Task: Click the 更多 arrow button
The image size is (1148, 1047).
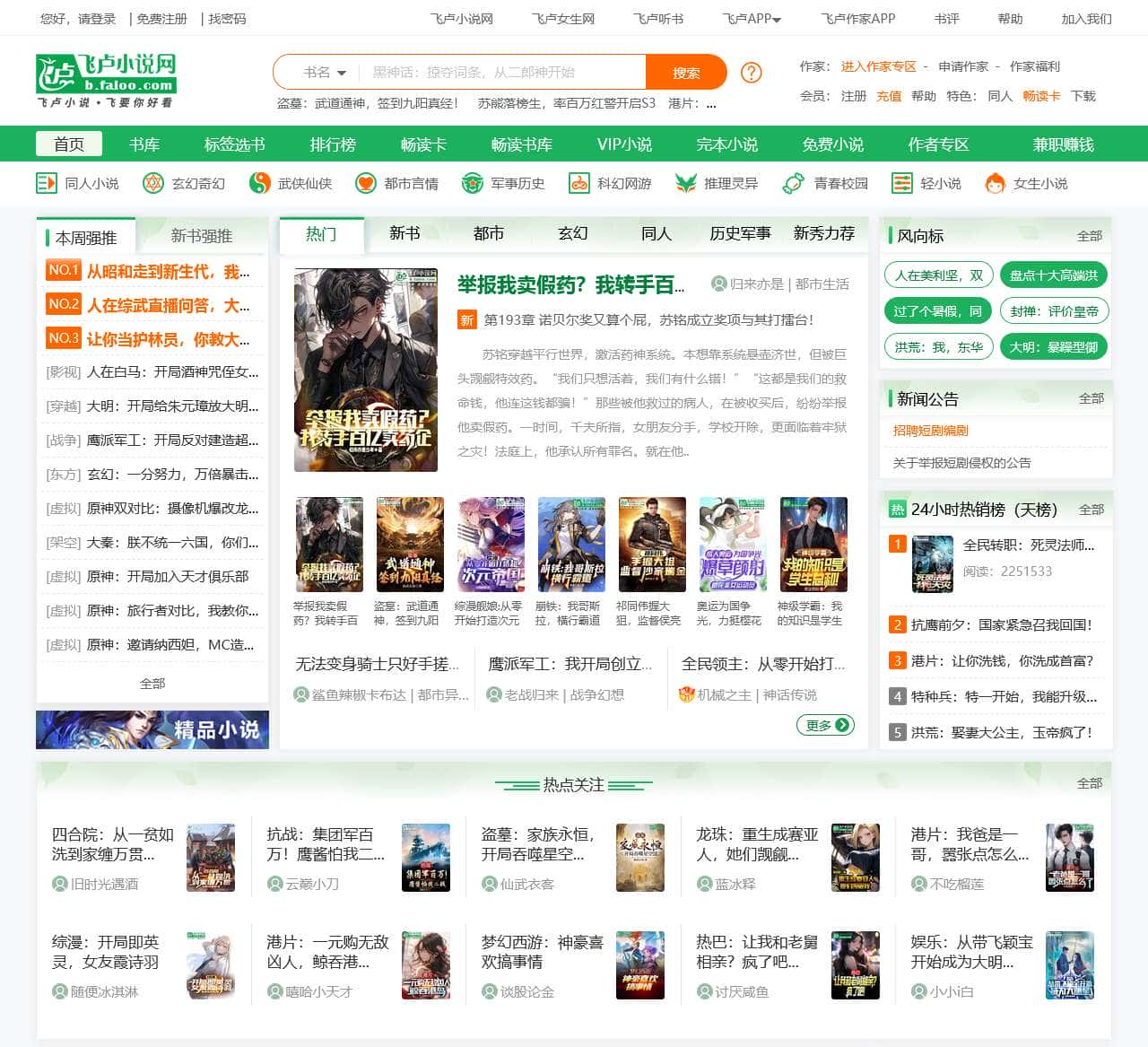Action: pos(825,725)
